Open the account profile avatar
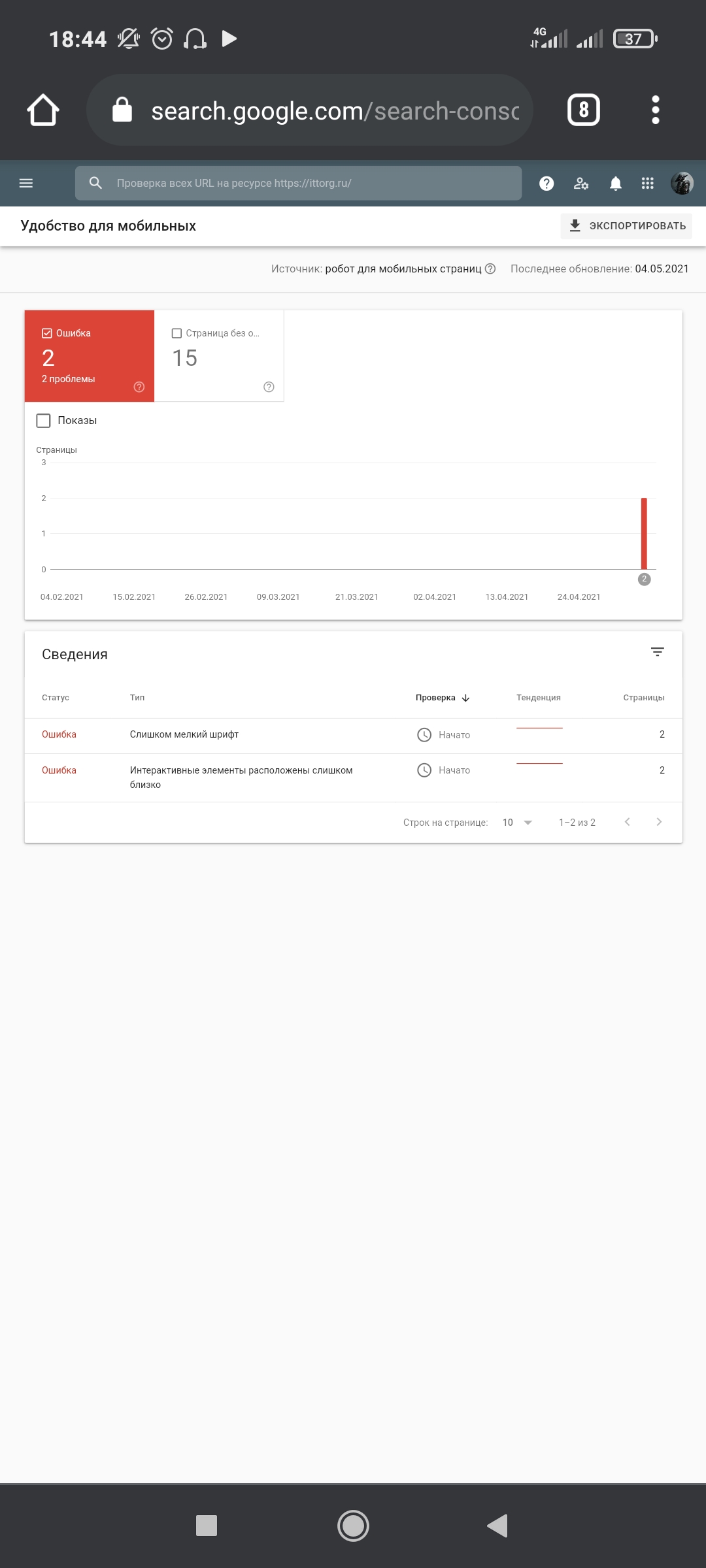Image resolution: width=706 pixels, height=1568 pixels. 682,184
